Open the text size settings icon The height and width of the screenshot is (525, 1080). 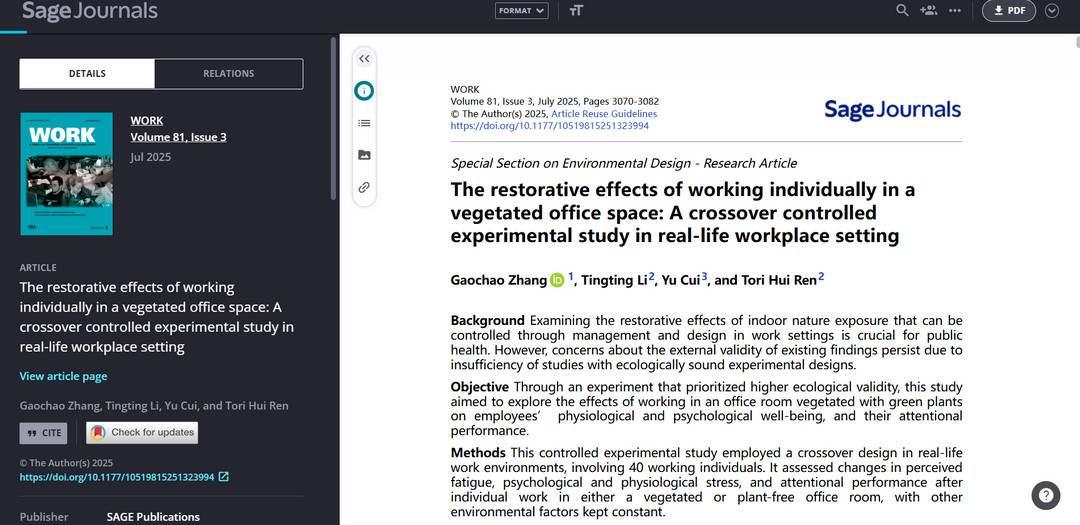(x=575, y=11)
